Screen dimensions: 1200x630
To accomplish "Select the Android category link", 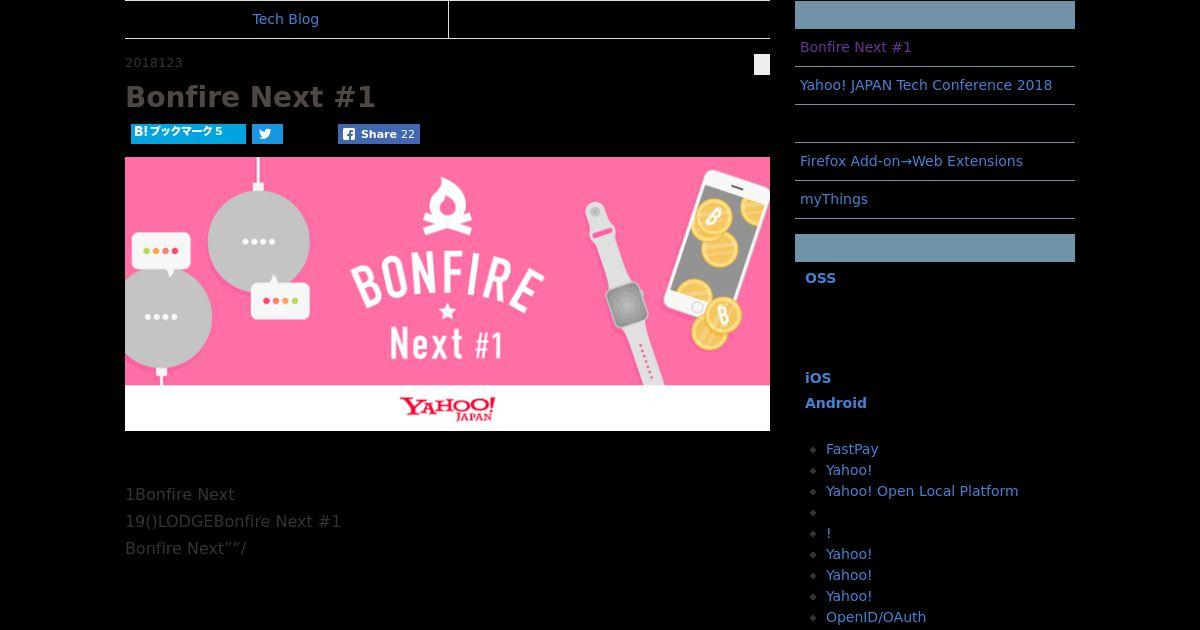I will coord(835,403).
